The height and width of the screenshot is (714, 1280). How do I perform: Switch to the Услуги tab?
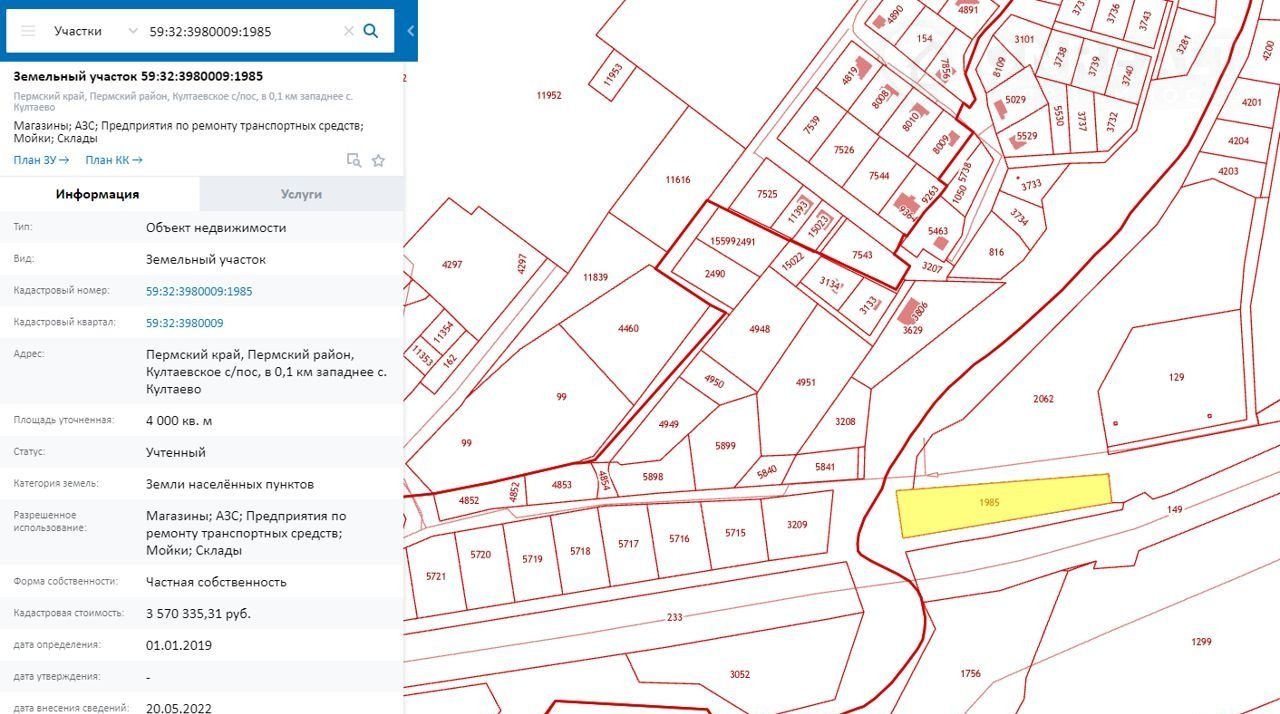[x=301, y=194]
